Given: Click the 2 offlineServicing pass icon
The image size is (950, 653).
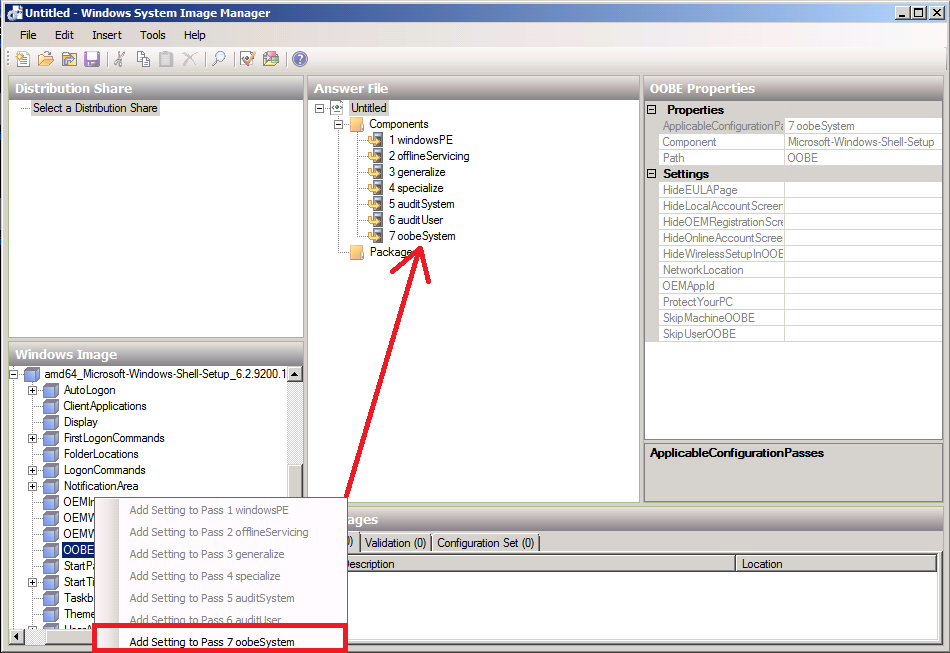Looking at the screenshot, I should 376,156.
